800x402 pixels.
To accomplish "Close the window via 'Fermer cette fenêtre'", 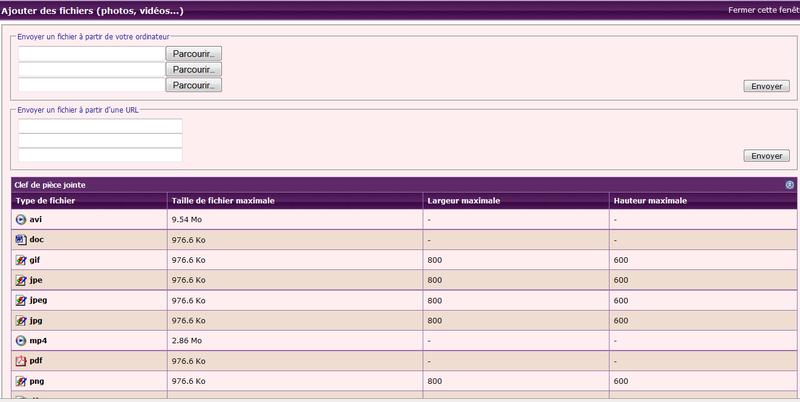I will tap(762, 11).
